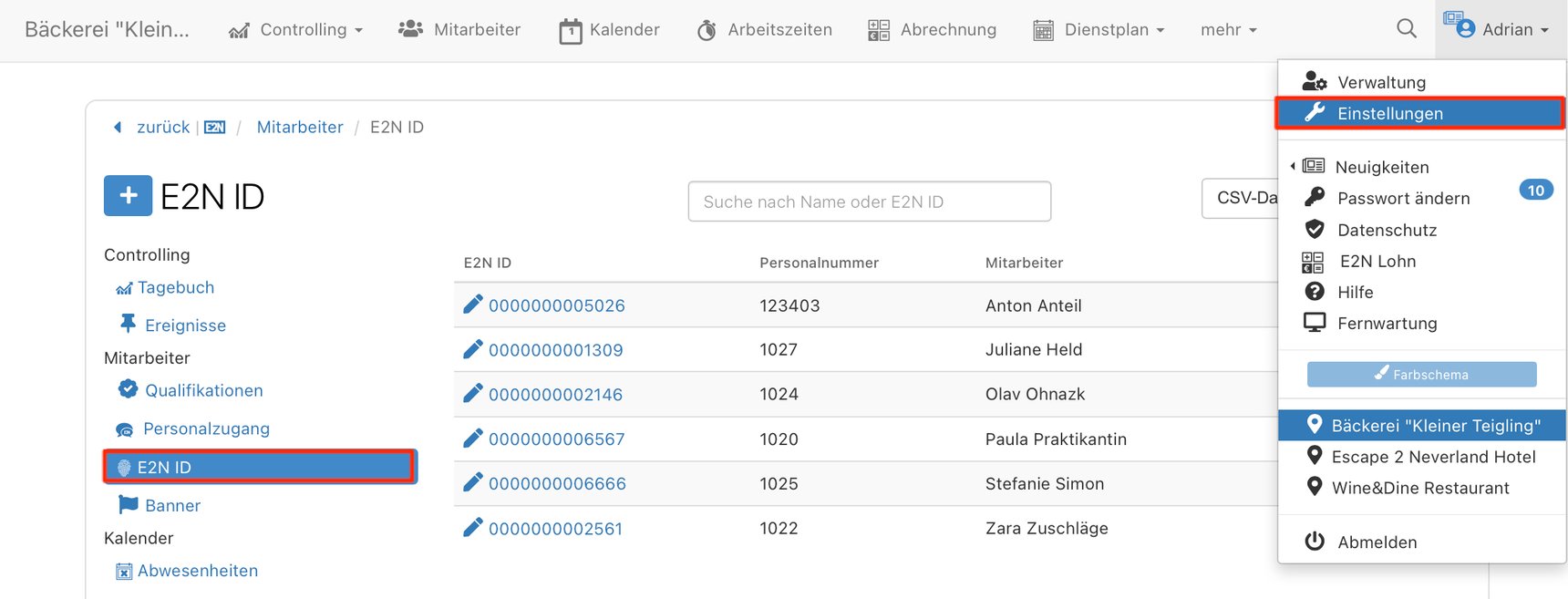Viewport: 1568px width, 599px height.
Task: Open the Controlling dropdown in the navbar
Action: tap(296, 30)
